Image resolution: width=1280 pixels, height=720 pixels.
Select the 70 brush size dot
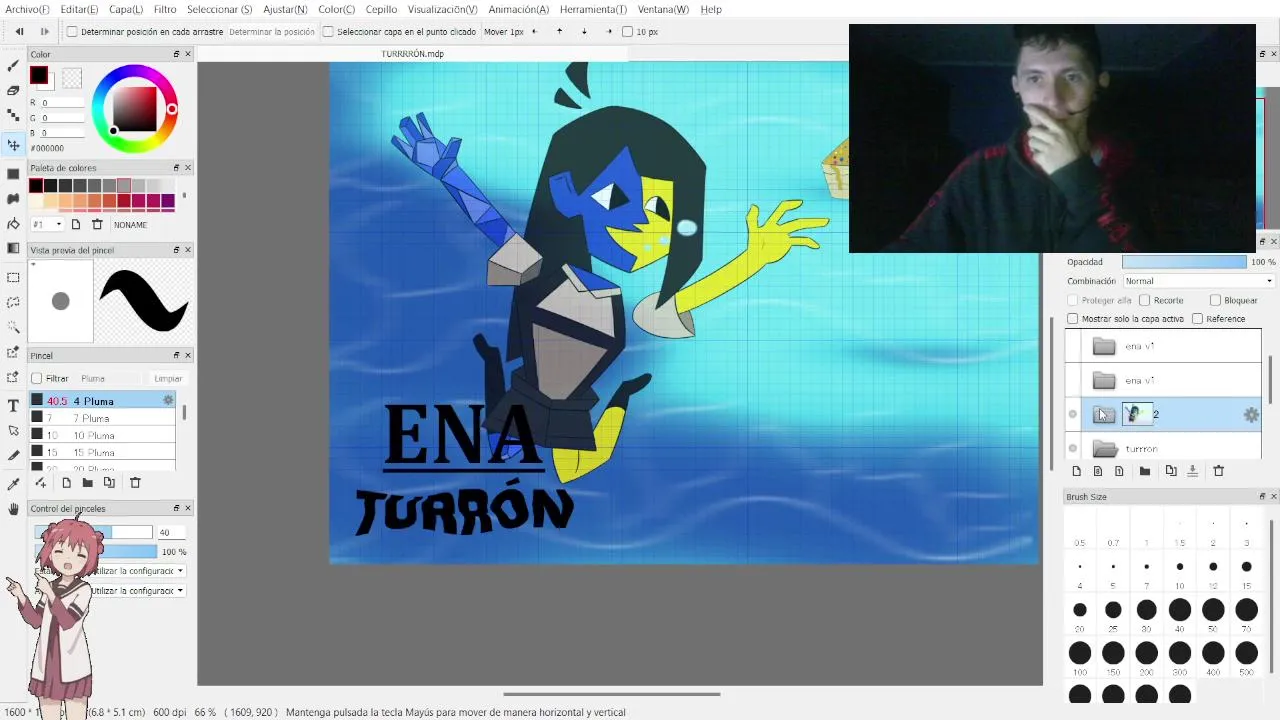tap(1246, 610)
